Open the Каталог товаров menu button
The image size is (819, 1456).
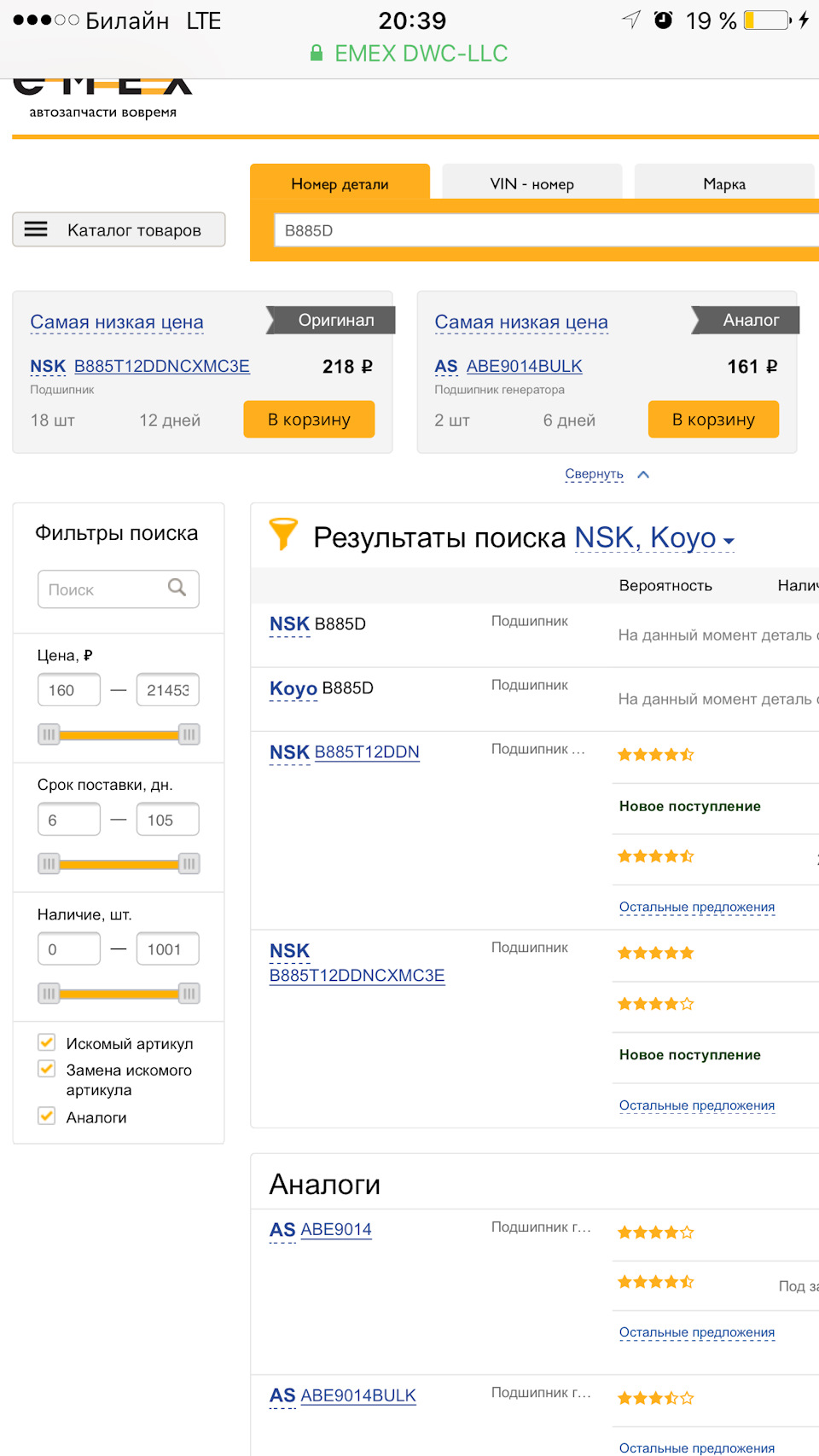(x=119, y=229)
